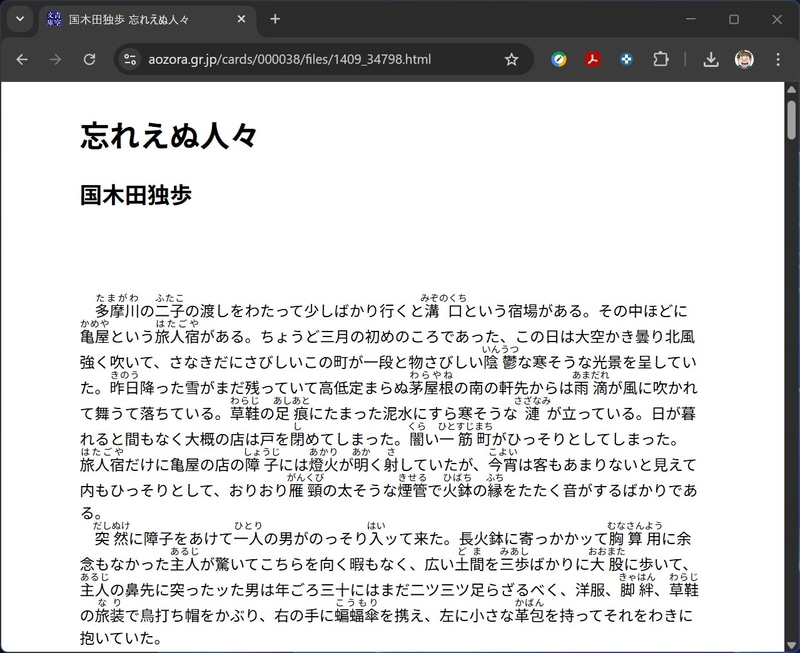
Task: View site information icon in address bar
Action: click(x=130, y=60)
